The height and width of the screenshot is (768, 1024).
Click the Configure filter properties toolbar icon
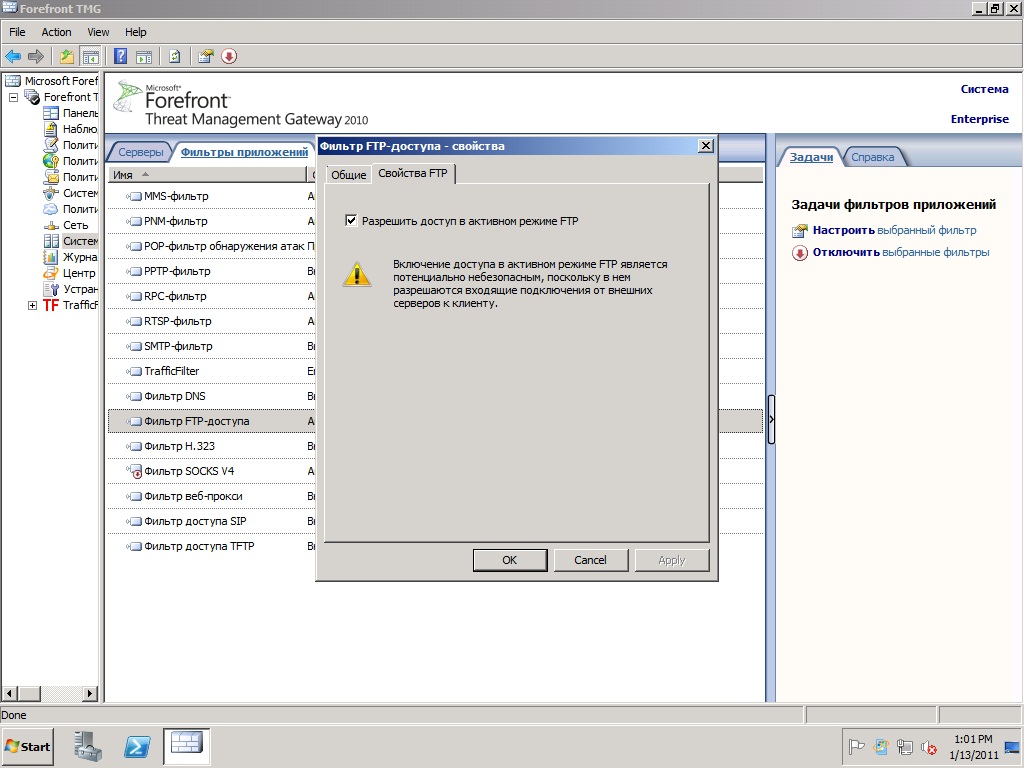pos(206,57)
